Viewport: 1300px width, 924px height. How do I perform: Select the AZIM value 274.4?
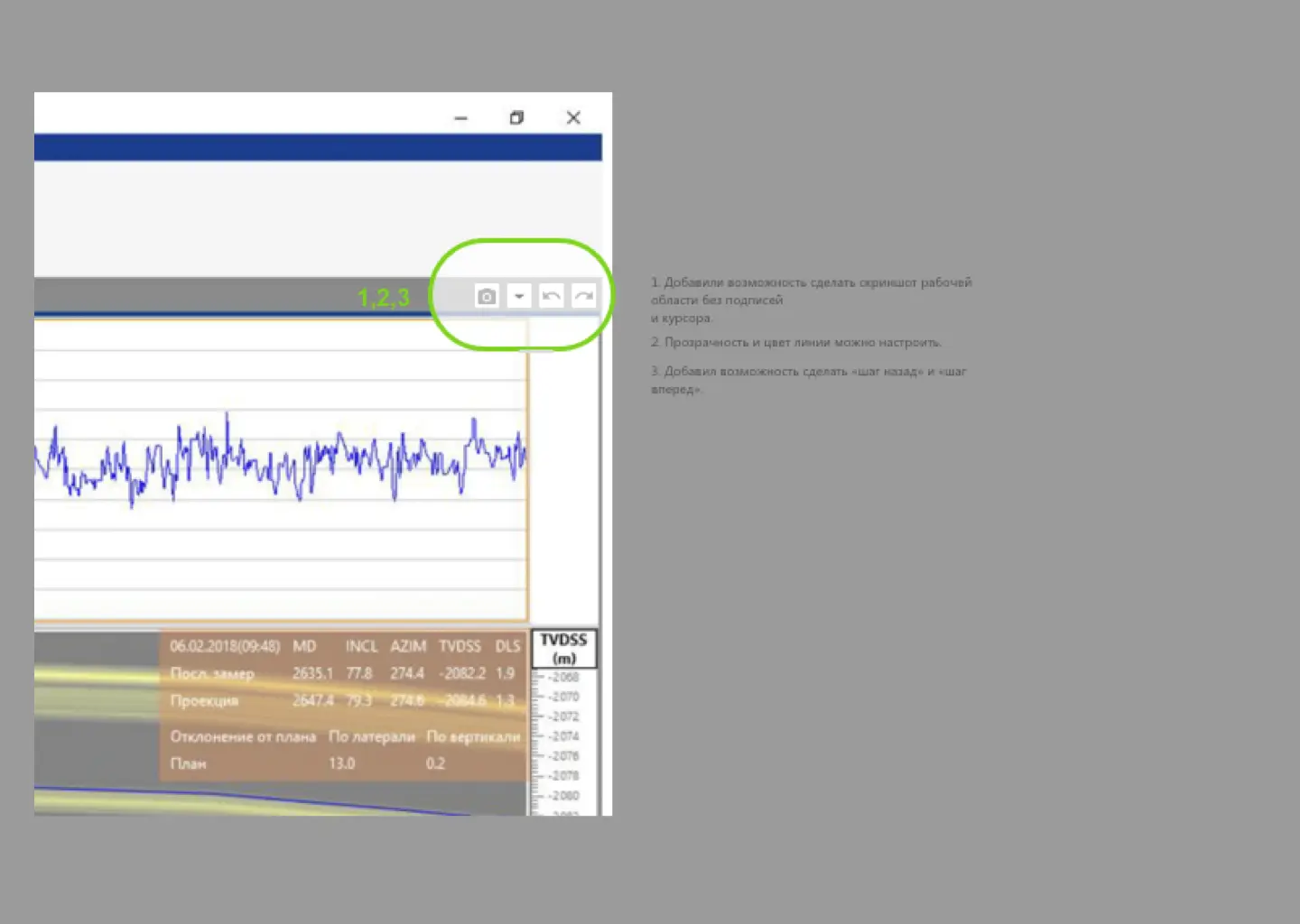(407, 673)
